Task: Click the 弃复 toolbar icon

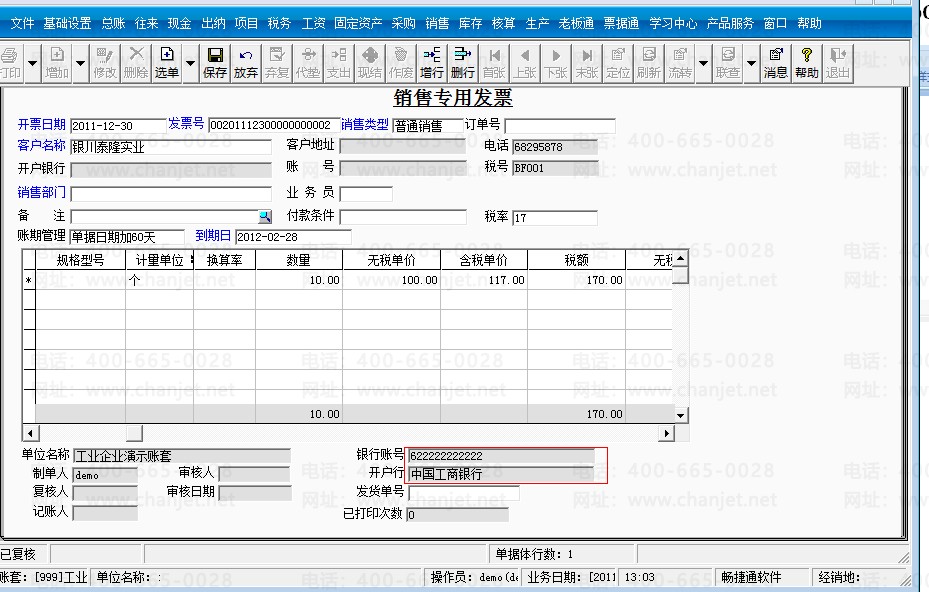Action: [x=276, y=63]
